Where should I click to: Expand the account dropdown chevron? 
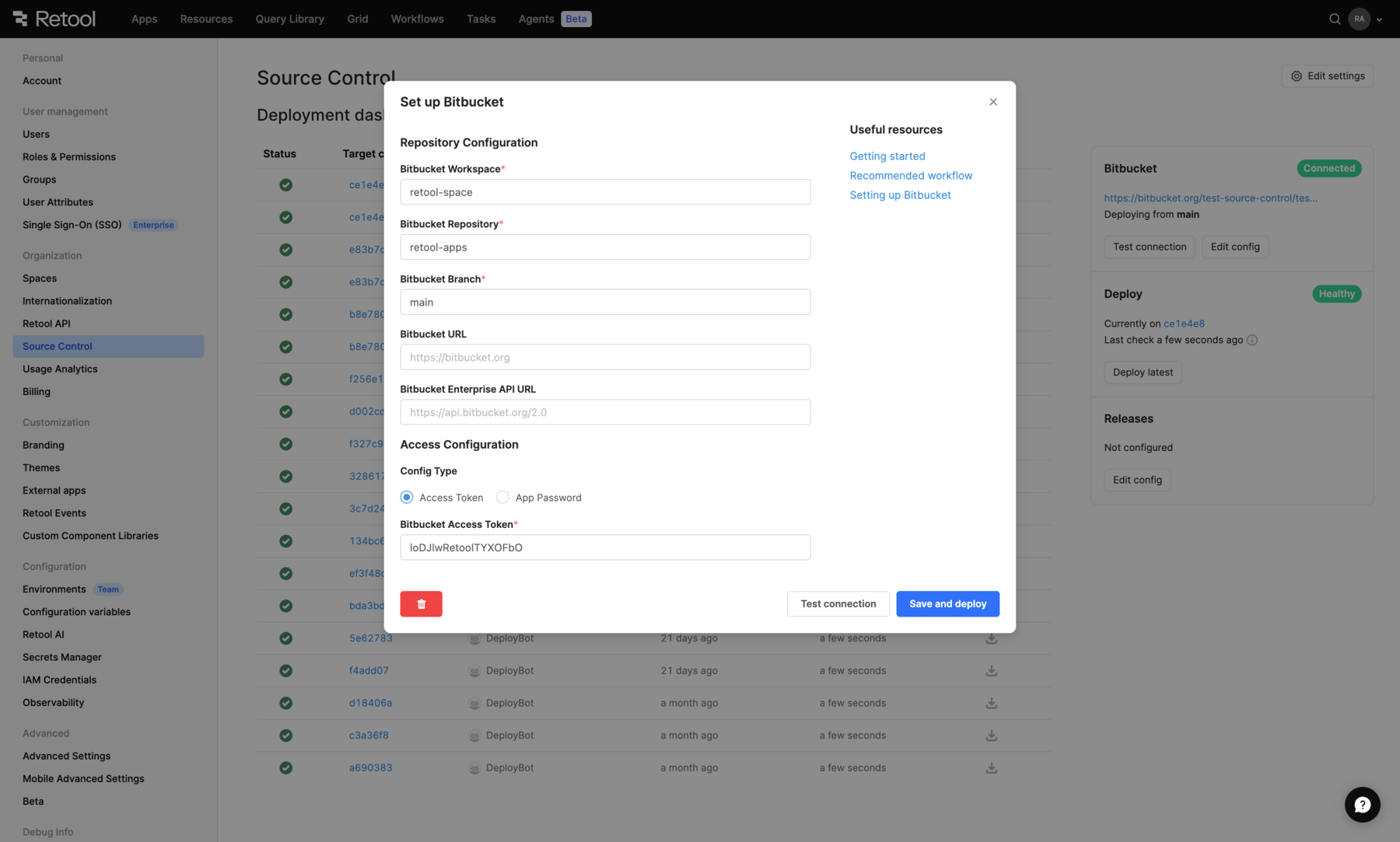(1379, 19)
